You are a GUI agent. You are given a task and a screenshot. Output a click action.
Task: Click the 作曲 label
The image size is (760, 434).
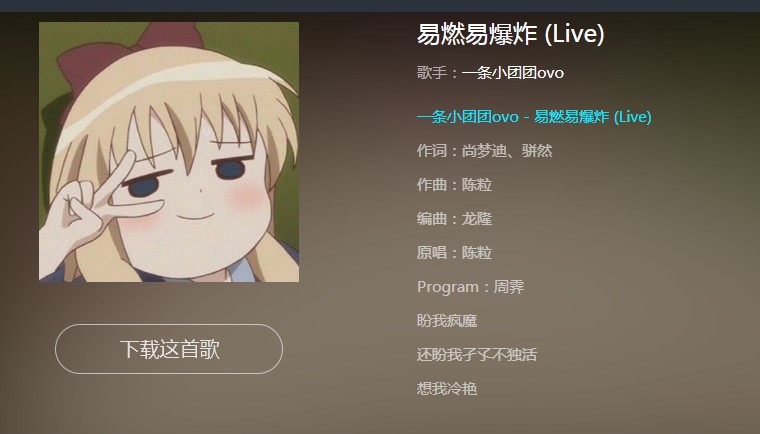pos(431,185)
